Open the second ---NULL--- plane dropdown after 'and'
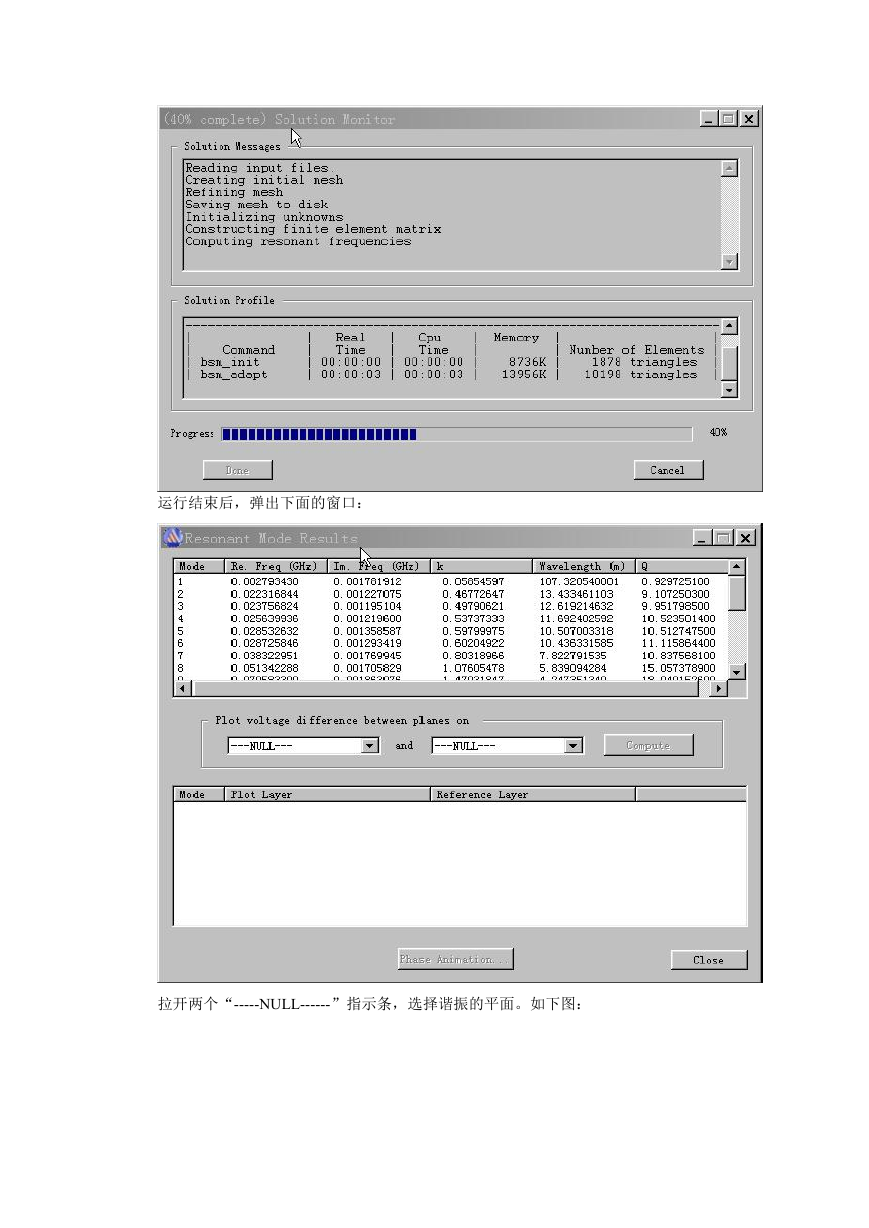The height and width of the screenshot is (1228, 869). pos(573,745)
